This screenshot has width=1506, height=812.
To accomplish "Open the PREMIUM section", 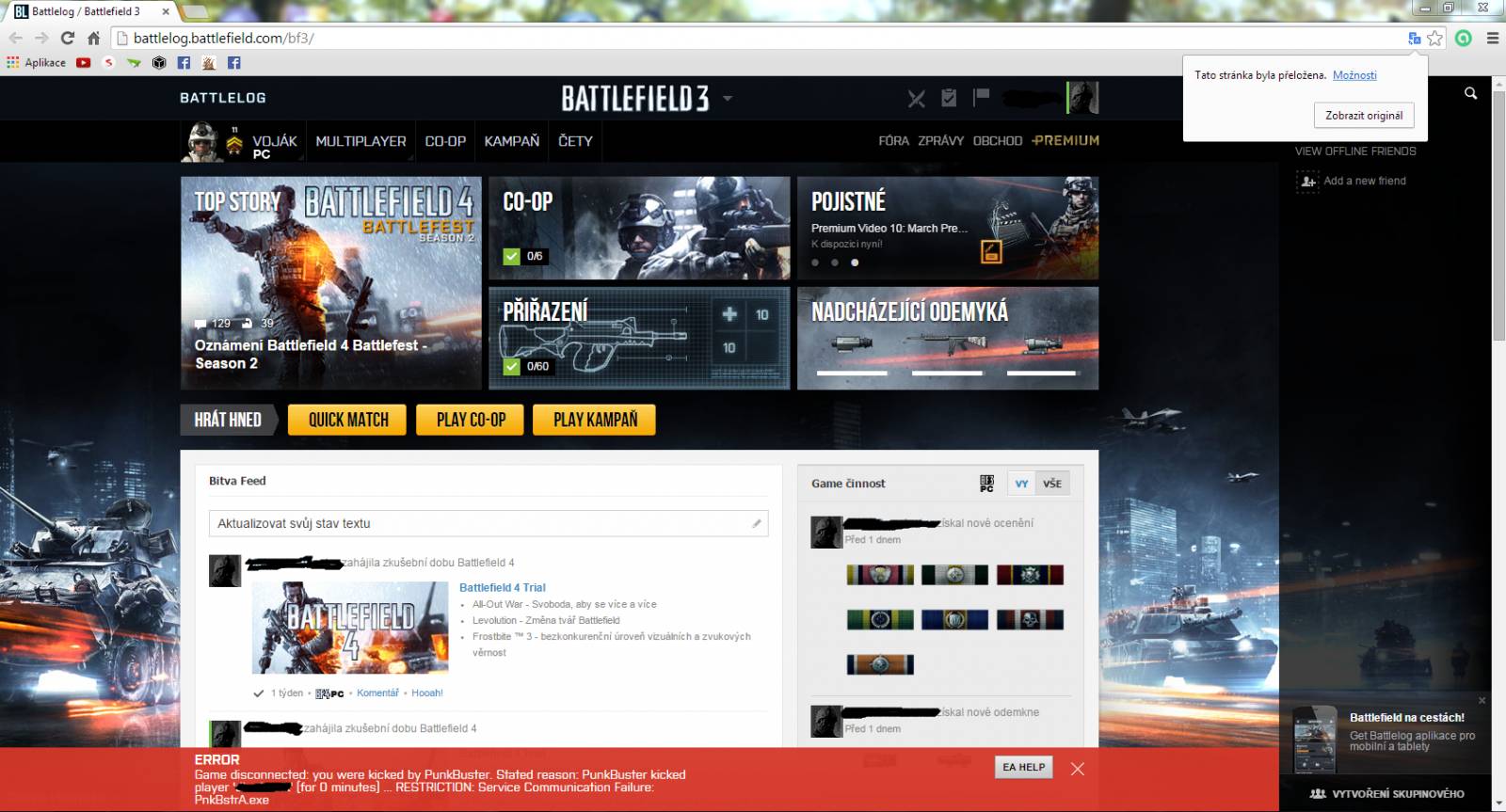I will tap(1065, 140).
